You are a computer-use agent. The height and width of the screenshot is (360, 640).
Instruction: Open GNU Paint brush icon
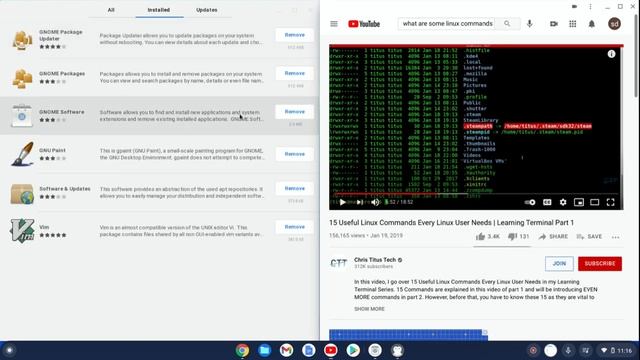[x=22, y=154]
